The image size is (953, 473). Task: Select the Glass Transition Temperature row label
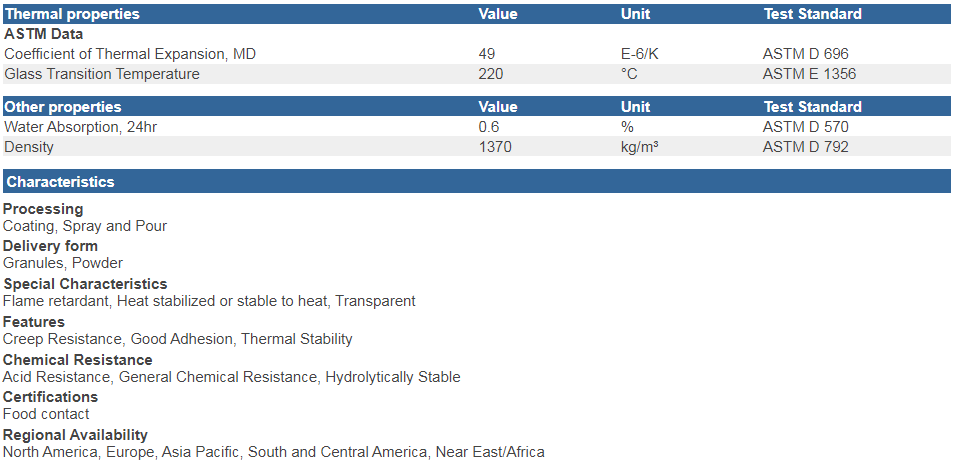[101, 74]
